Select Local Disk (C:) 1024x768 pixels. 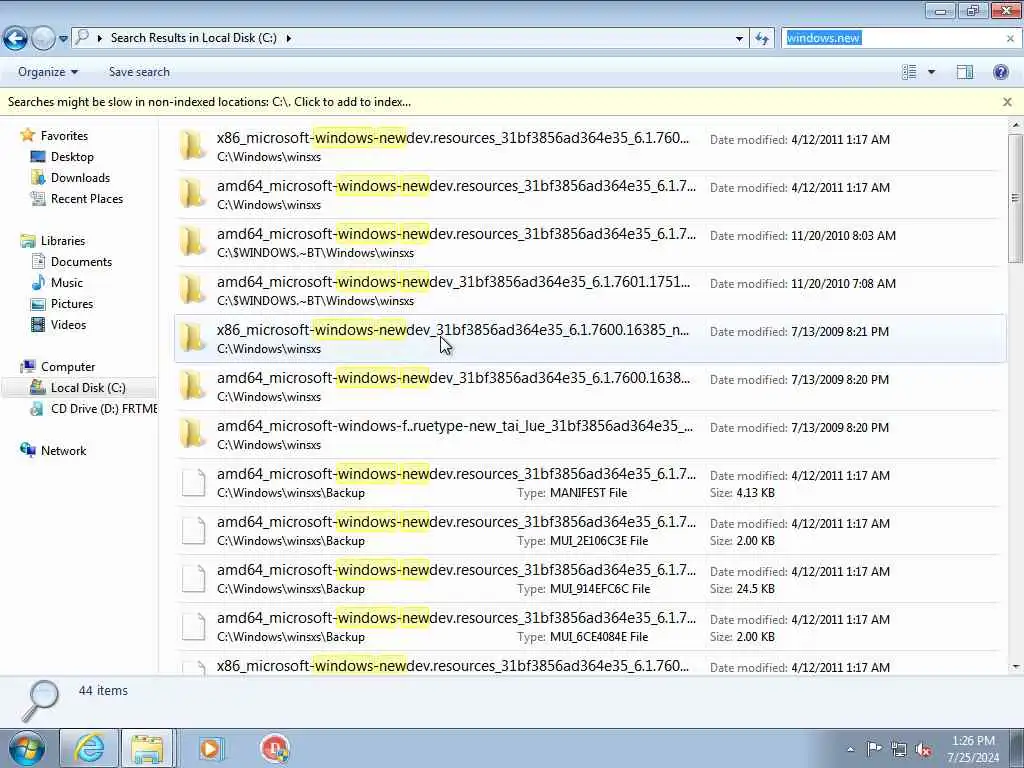pos(88,388)
